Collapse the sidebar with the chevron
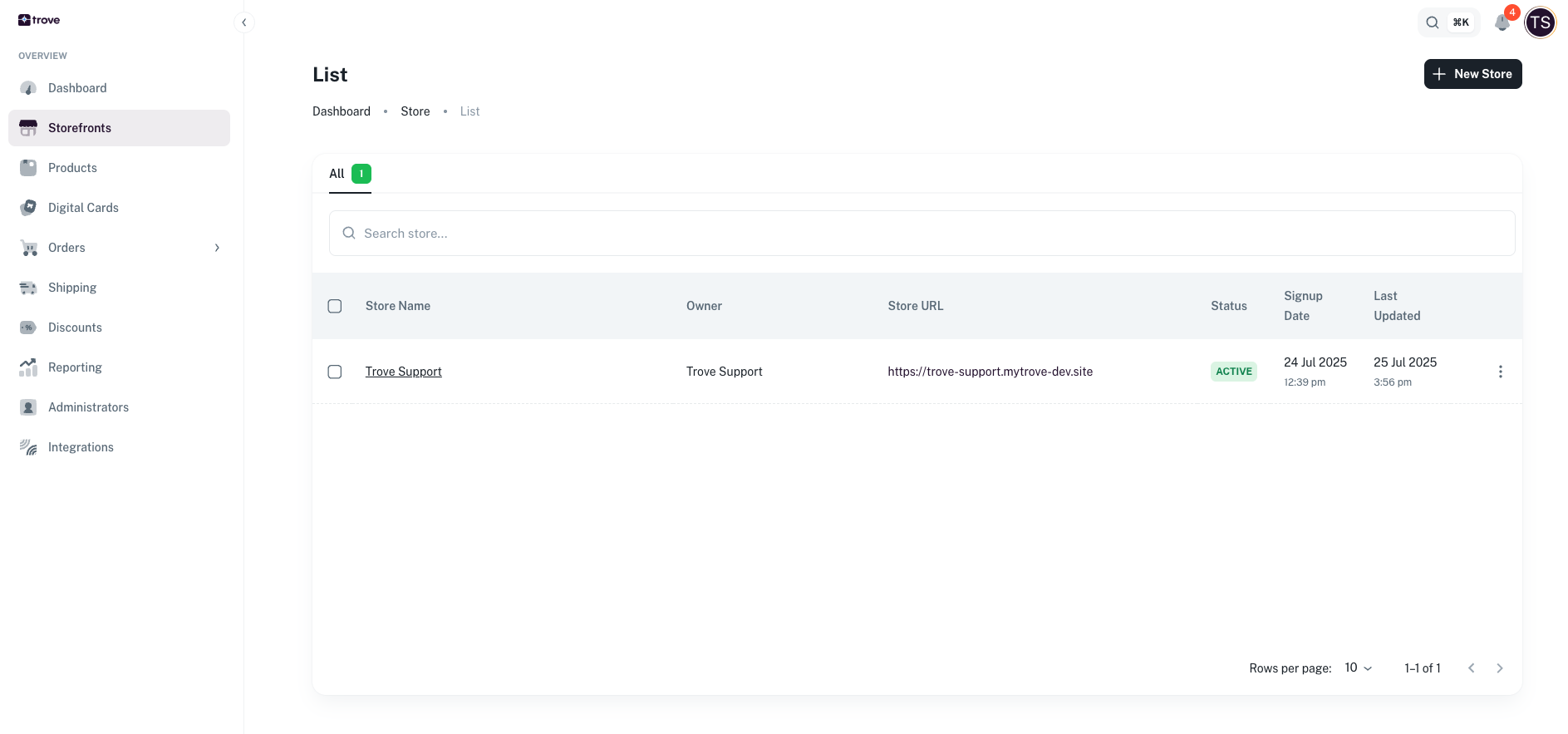This screenshot has width=1568, height=734. pos(243,22)
